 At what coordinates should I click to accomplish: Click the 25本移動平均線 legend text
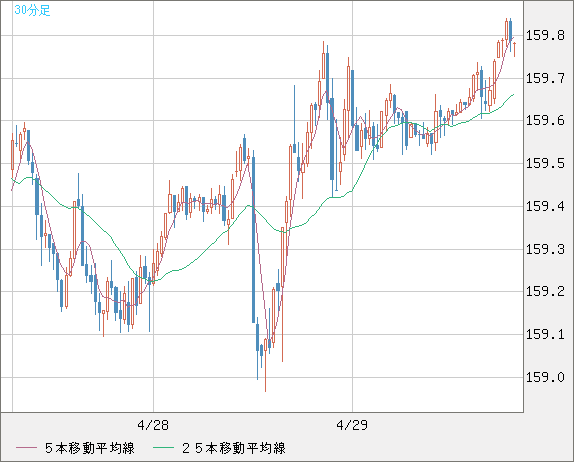pos(234,448)
